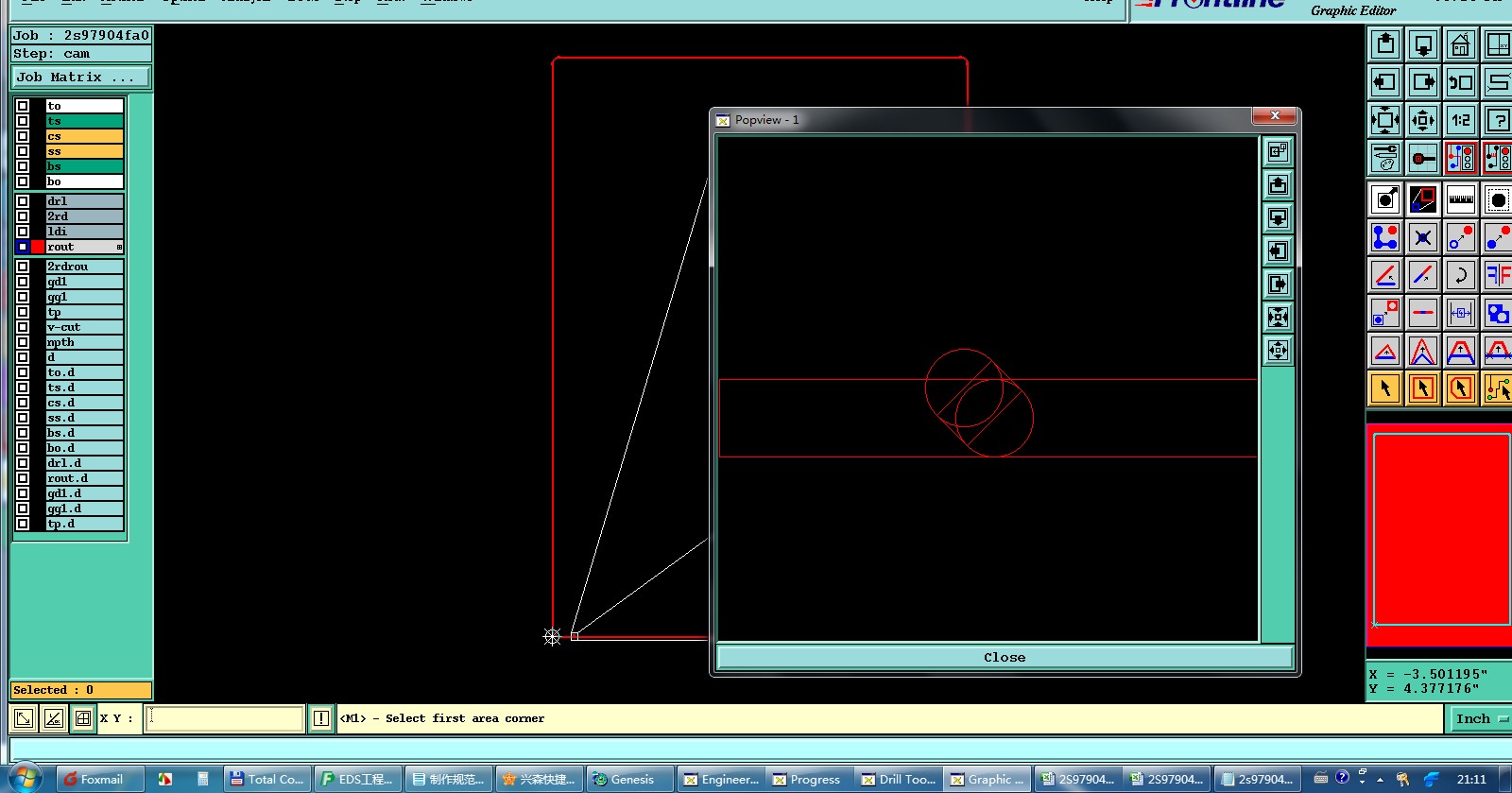The image size is (1512, 793).
Task: Click the grid snap icon left of X Y
Action: 83,719
